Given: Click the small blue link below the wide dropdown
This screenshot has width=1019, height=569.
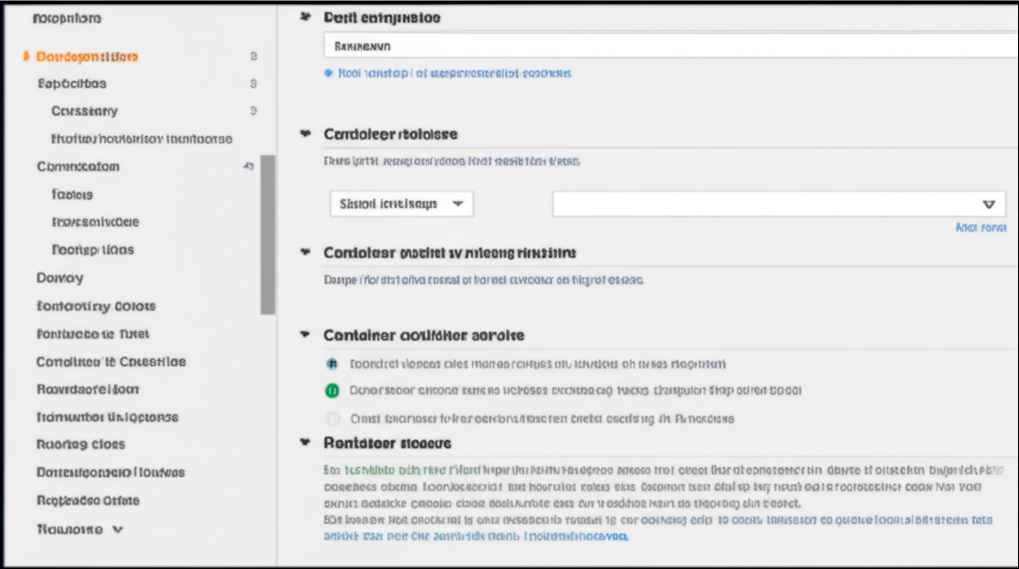Looking at the screenshot, I should [980, 228].
